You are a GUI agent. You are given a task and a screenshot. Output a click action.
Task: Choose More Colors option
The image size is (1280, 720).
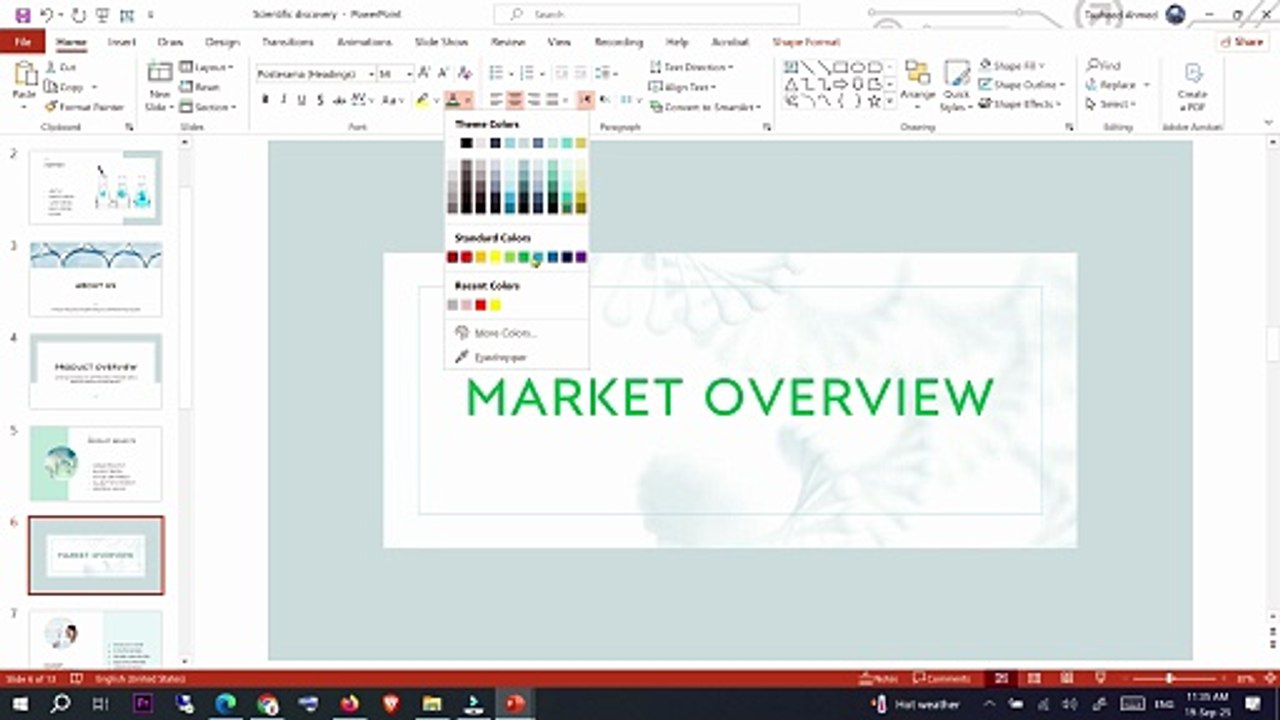click(496, 333)
